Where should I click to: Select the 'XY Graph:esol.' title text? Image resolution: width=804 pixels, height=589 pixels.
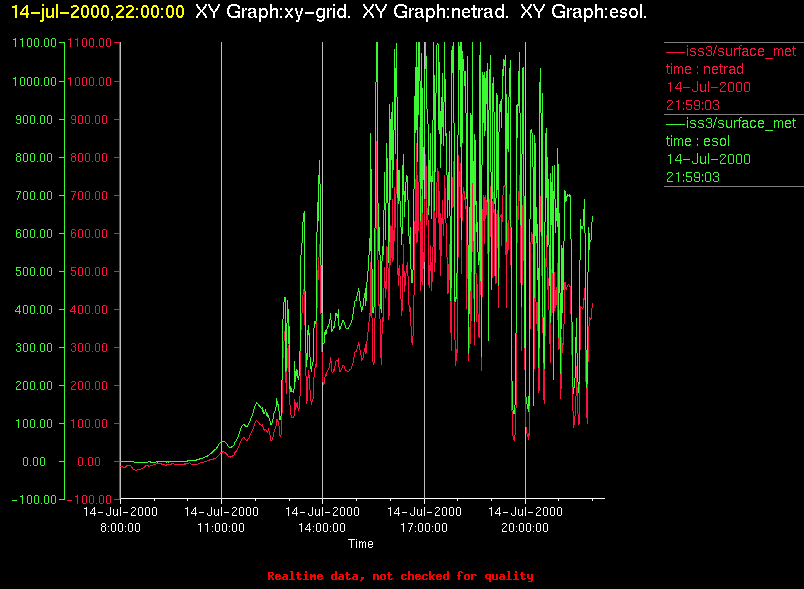pyautogui.click(x=584, y=12)
